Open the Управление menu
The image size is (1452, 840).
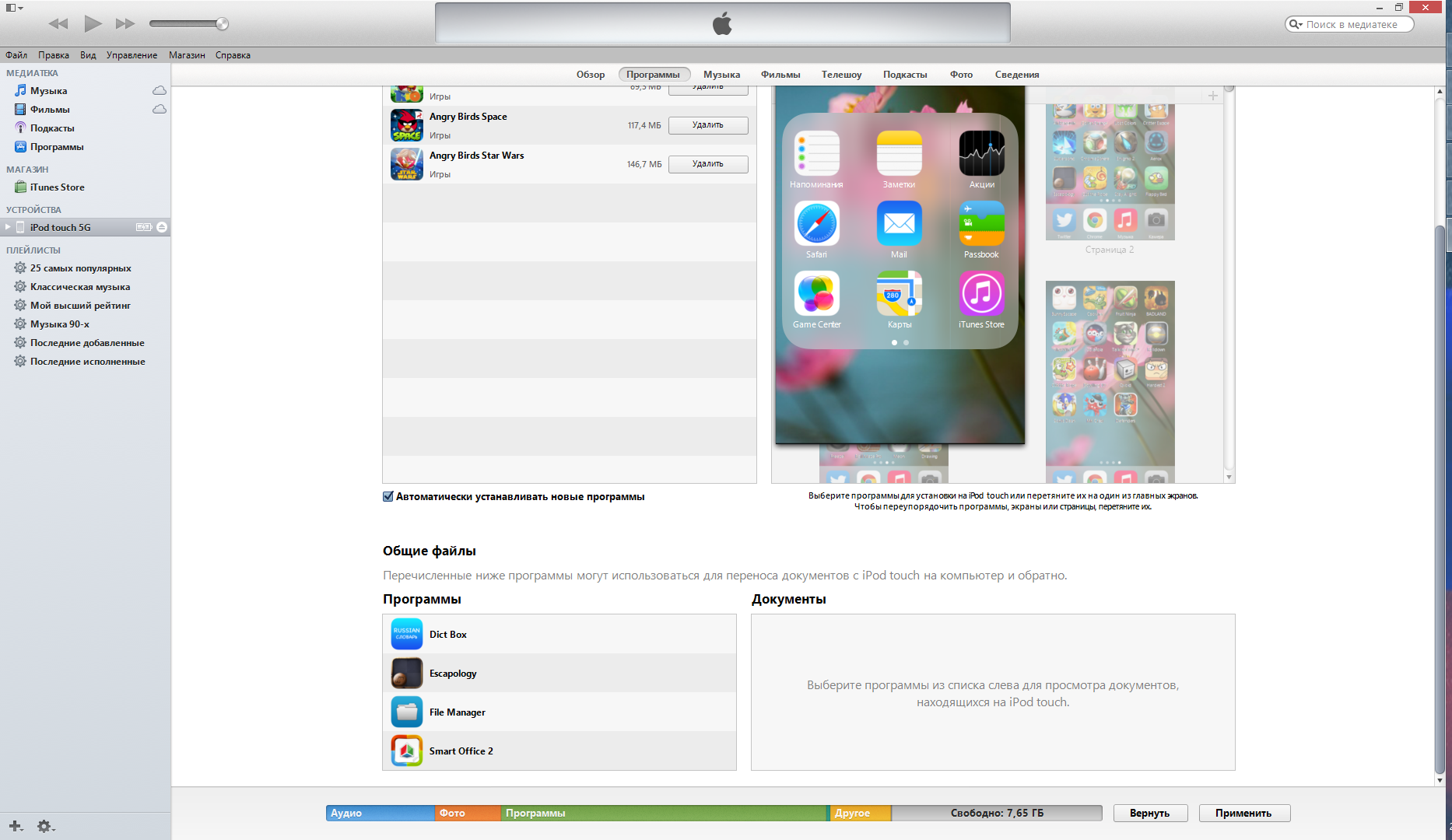(132, 55)
